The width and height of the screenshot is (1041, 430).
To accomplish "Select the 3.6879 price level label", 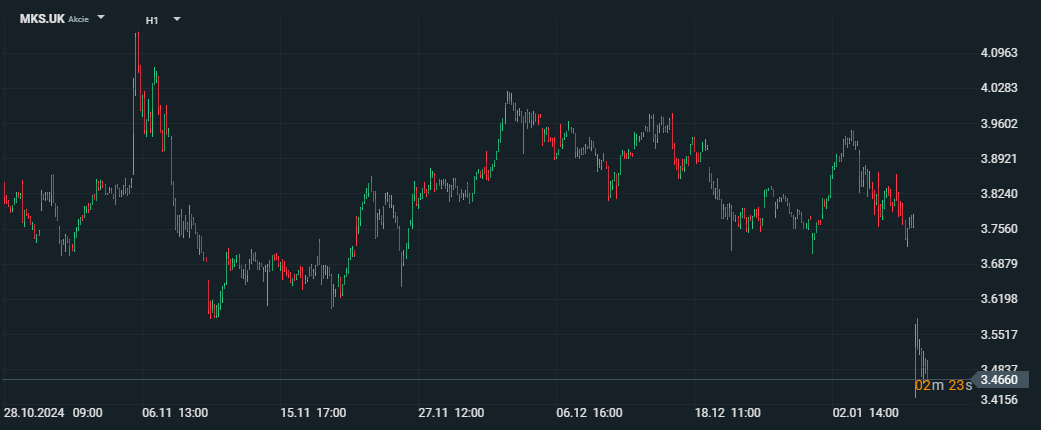I will (999, 264).
